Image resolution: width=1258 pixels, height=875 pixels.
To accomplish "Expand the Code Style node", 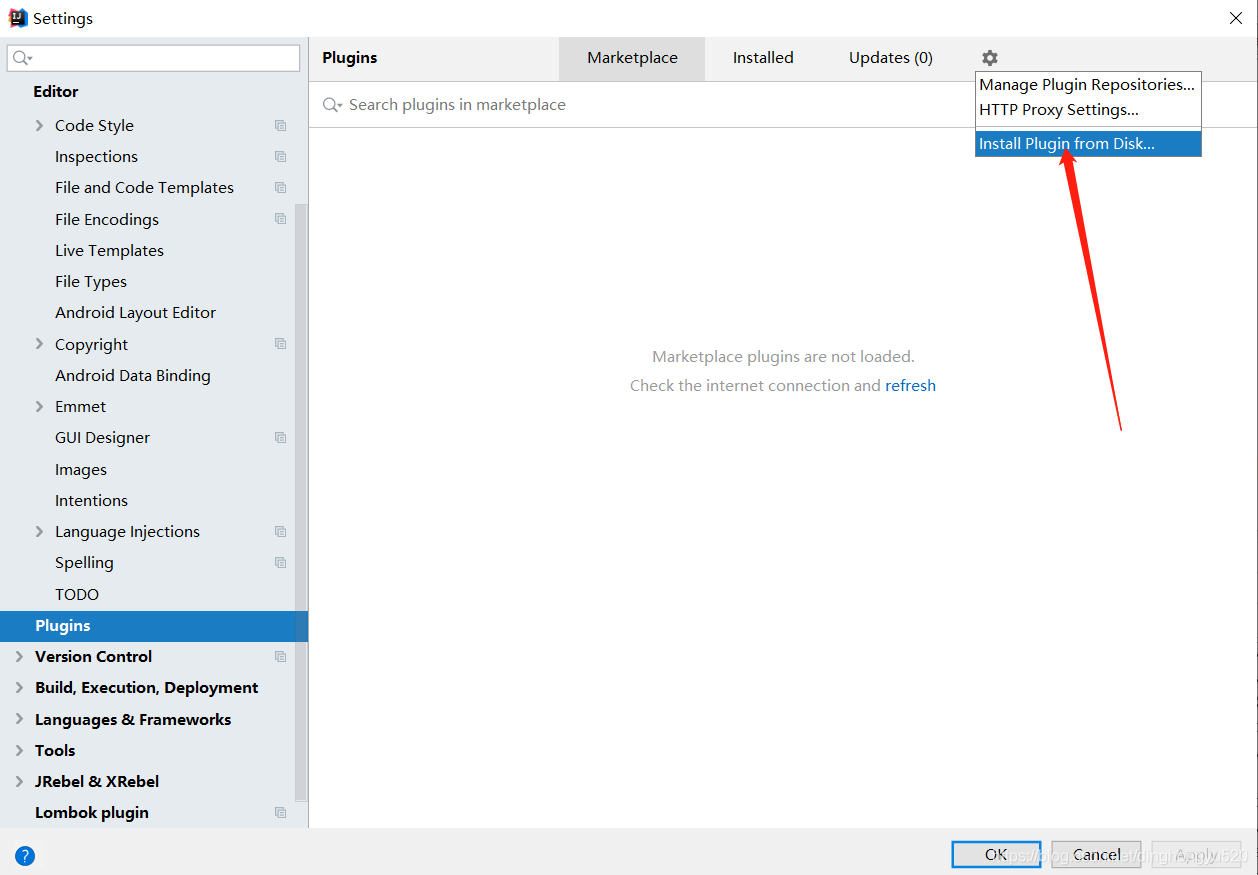I will point(39,125).
